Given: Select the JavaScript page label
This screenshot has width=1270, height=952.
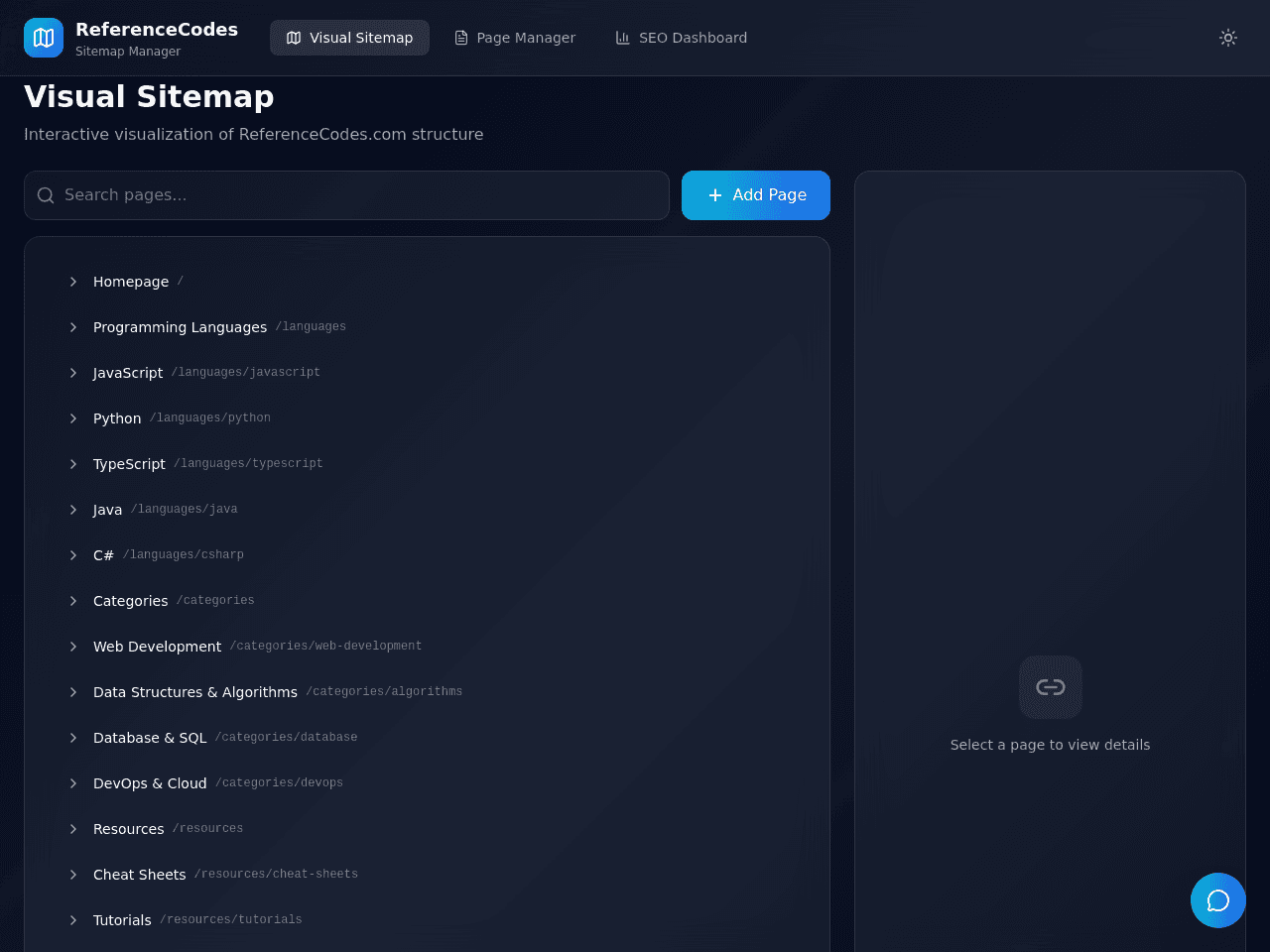Looking at the screenshot, I should point(128,373).
